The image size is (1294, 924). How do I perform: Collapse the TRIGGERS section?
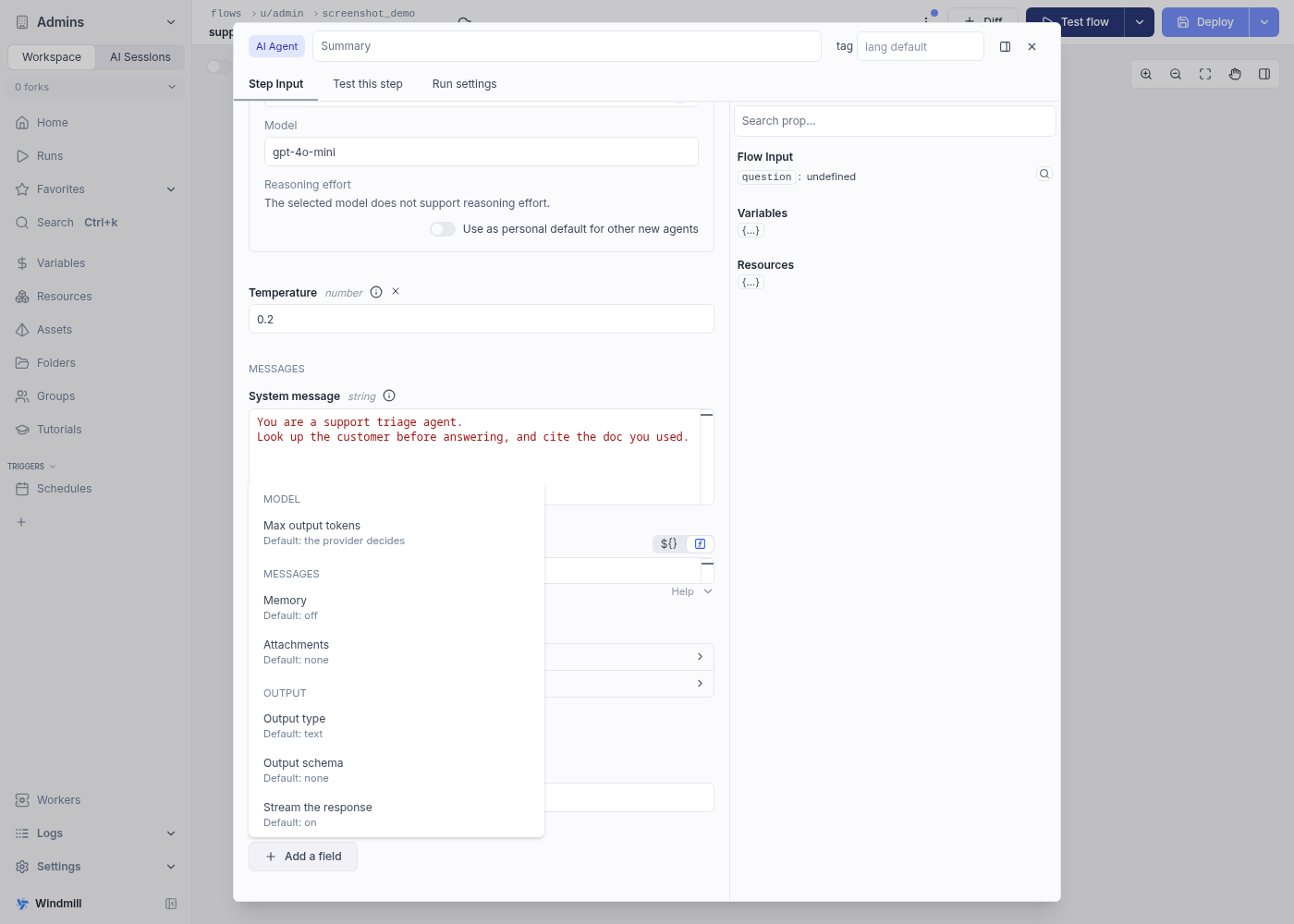coord(32,467)
